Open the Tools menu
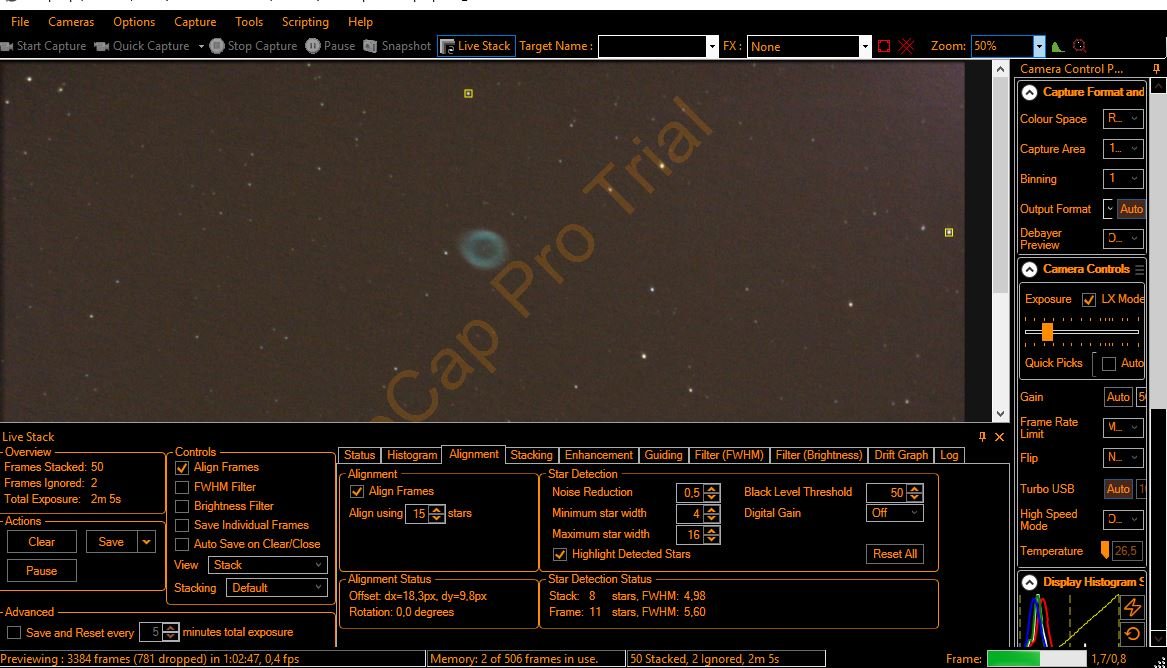 coord(249,22)
